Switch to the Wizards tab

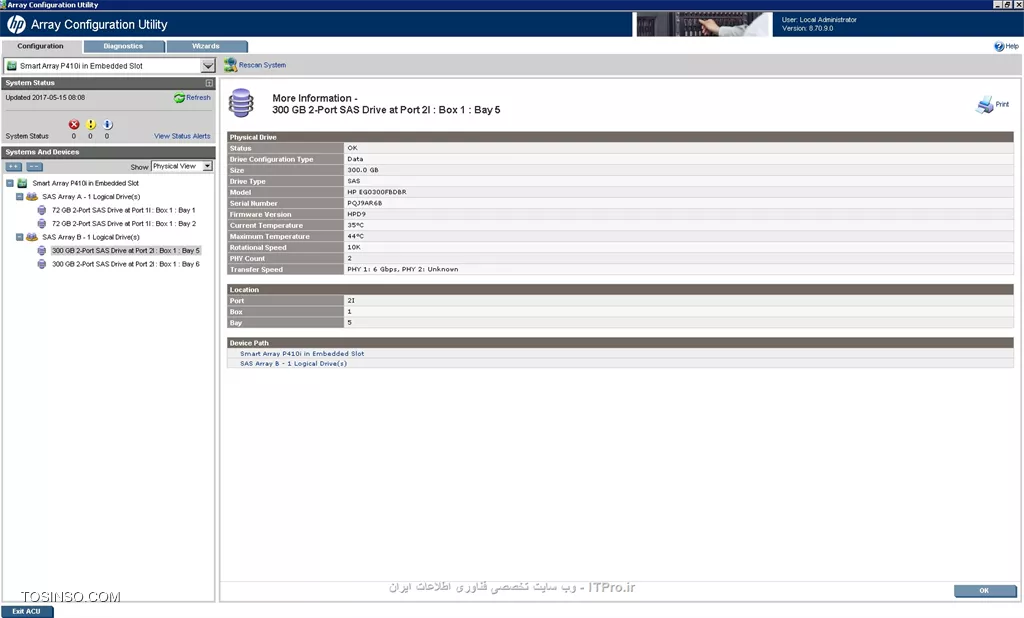[x=206, y=46]
